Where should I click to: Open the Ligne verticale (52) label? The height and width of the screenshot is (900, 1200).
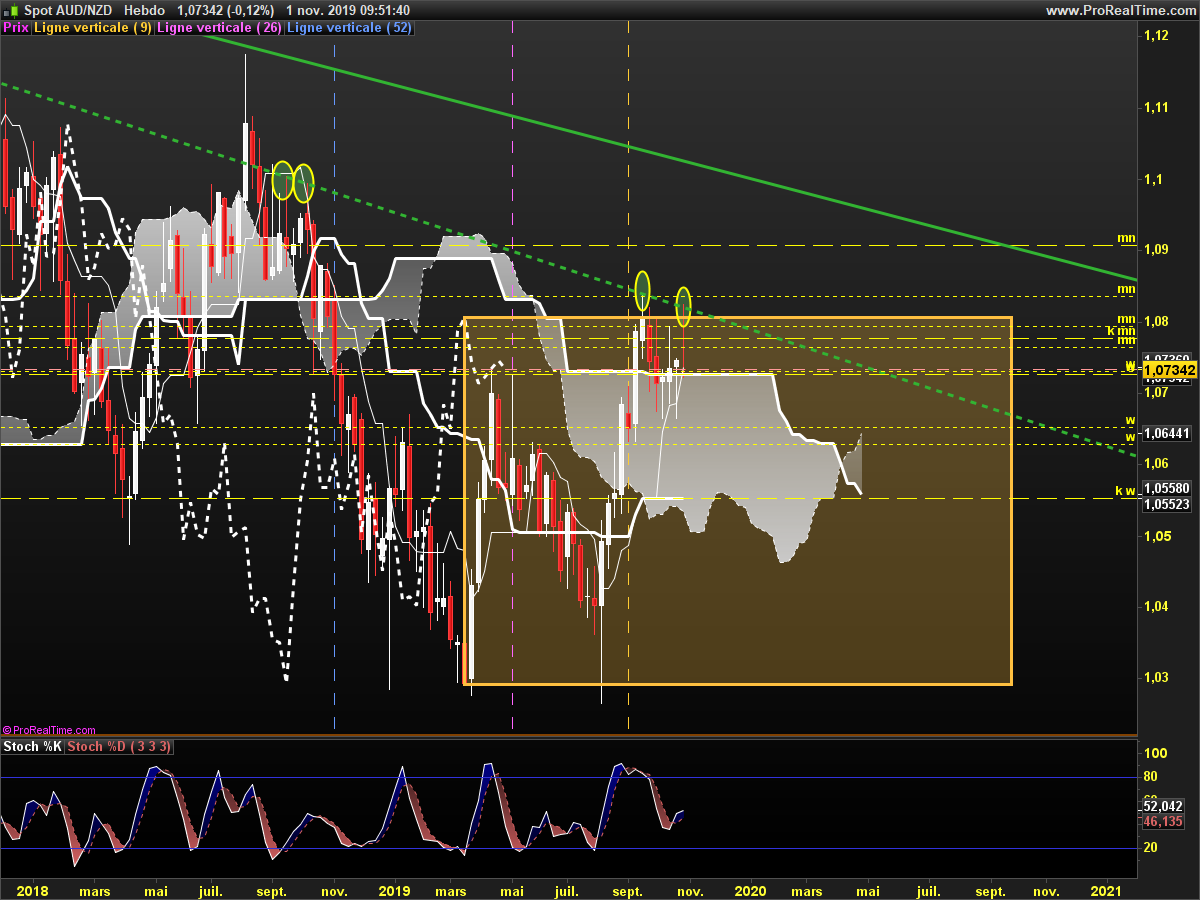[x=349, y=28]
